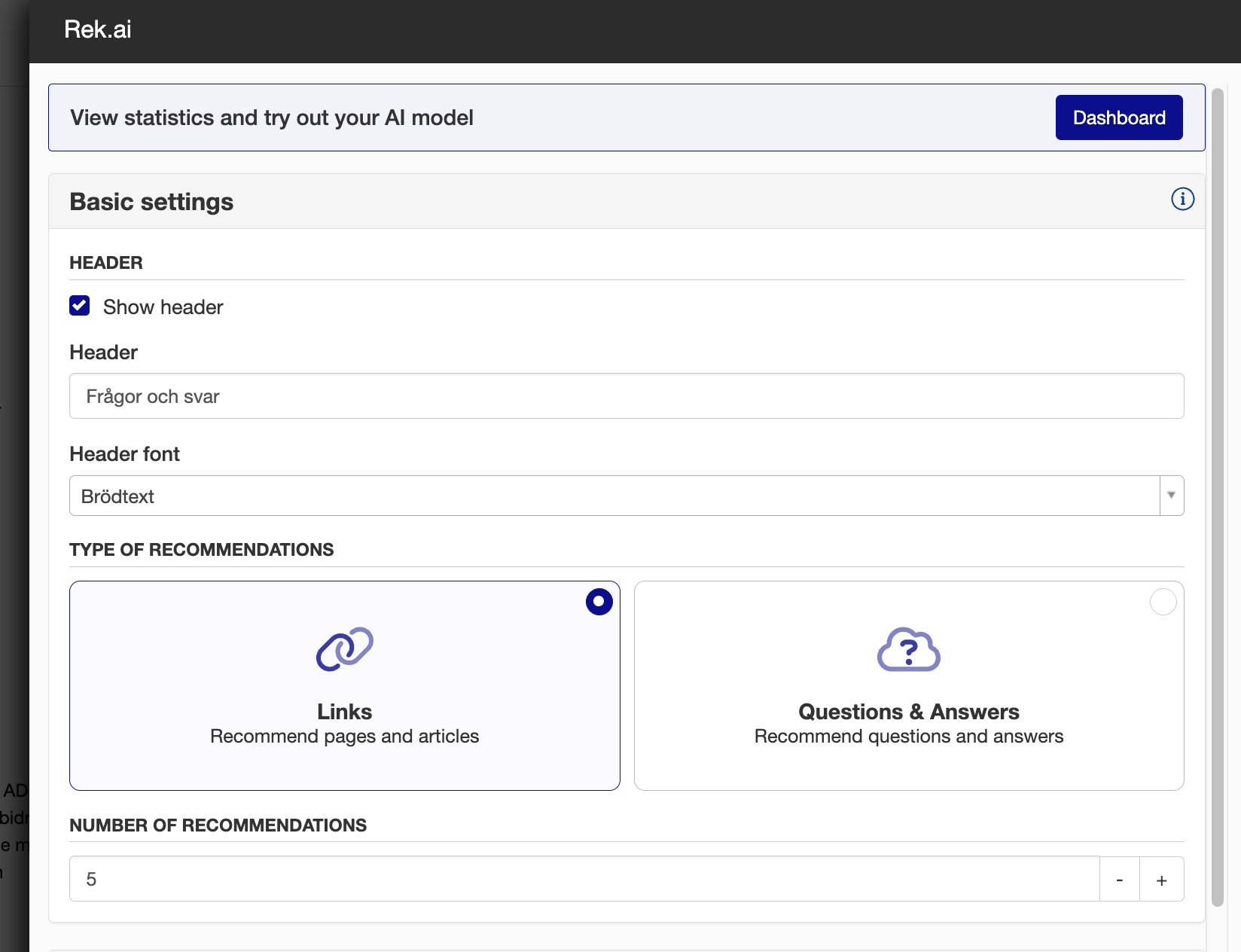The height and width of the screenshot is (952, 1241).
Task: Open the Dashboard
Action: coord(1118,117)
